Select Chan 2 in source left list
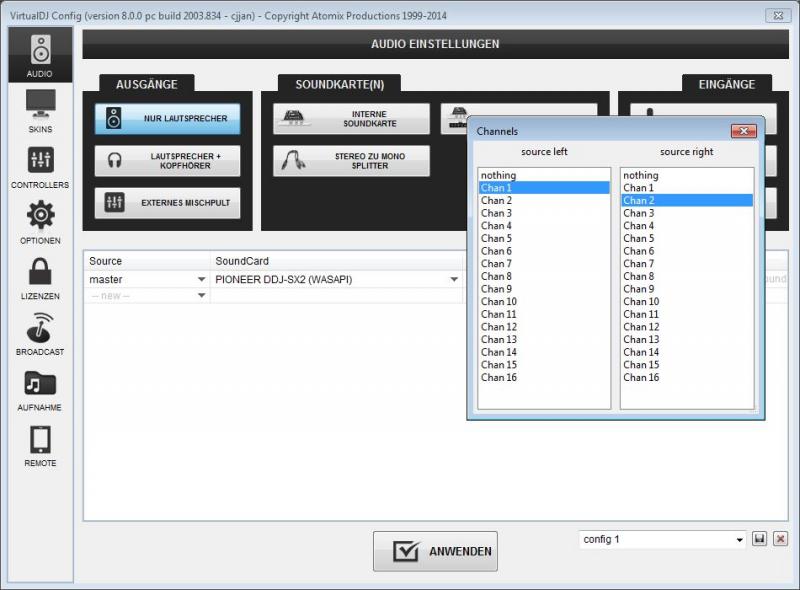The height and width of the screenshot is (590, 800). pyautogui.click(x=544, y=201)
